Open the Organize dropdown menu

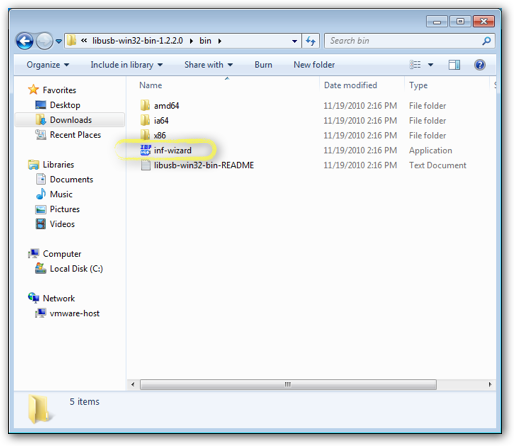pos(48,65)
